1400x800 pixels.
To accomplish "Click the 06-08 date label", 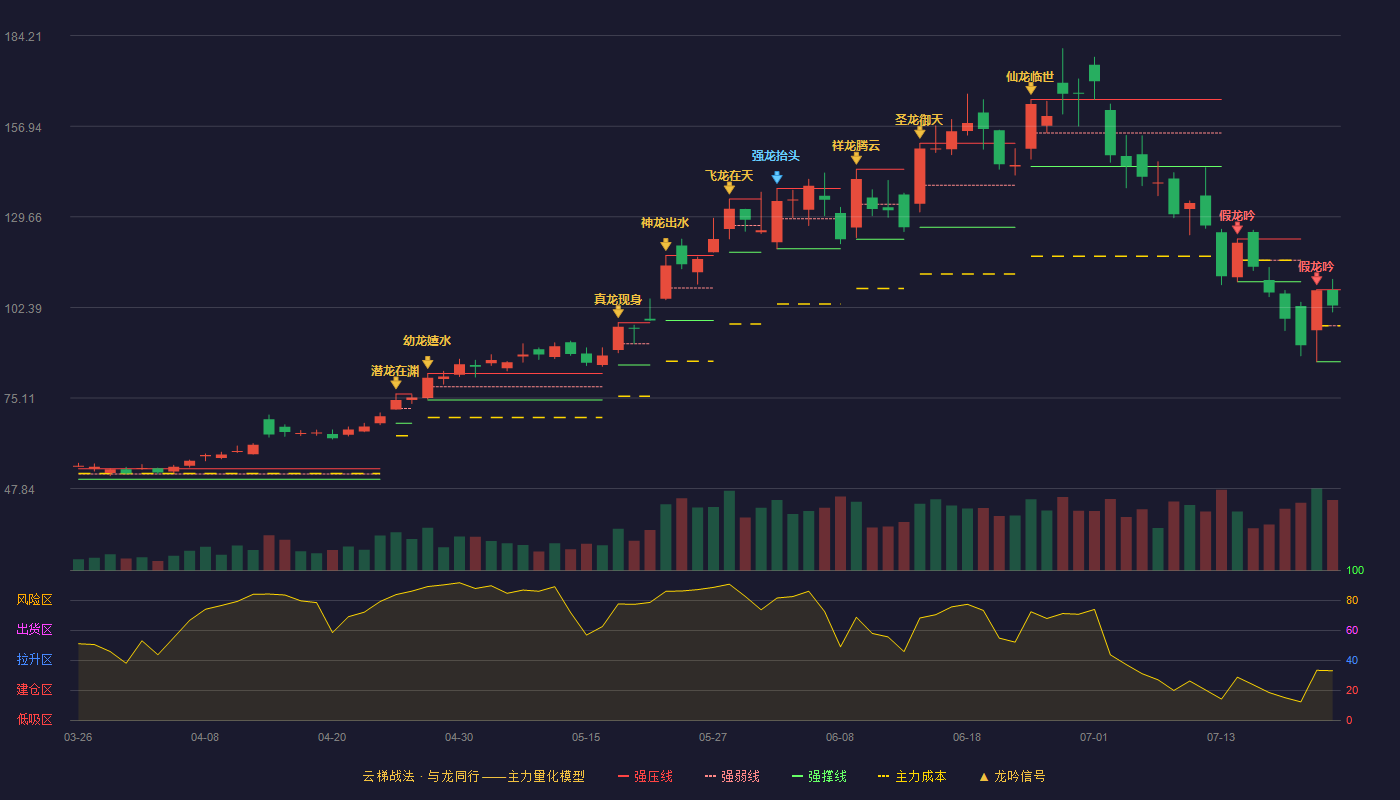I will pos(840,737).
